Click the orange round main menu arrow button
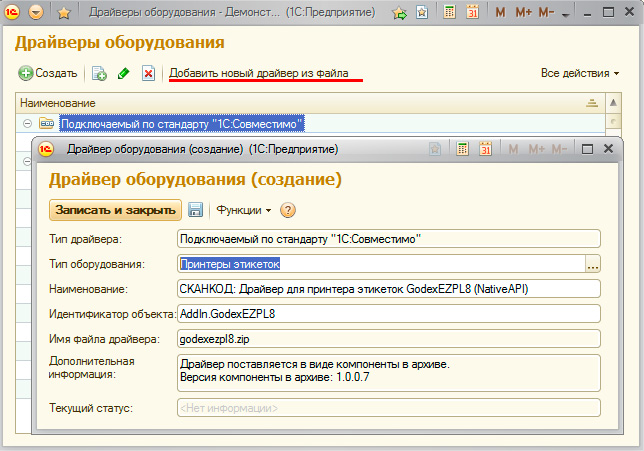Image resolution: width=644 pixels, height=451 pixels. [x=37, y=14]
